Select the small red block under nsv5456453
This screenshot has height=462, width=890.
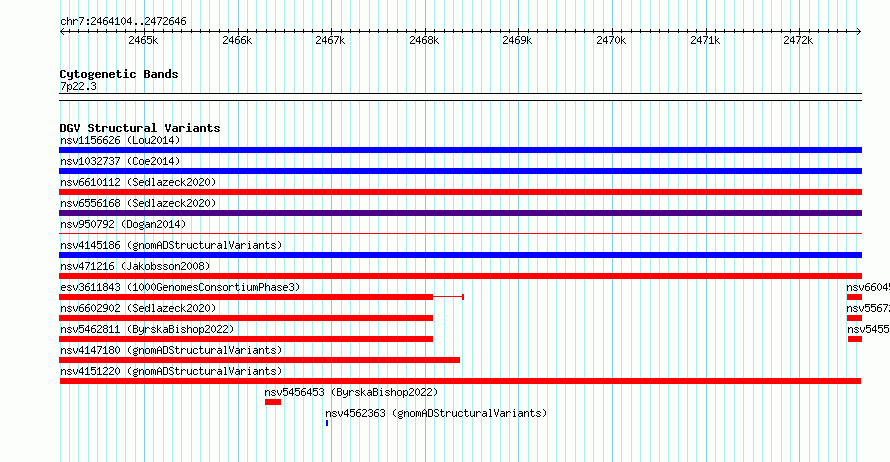(273, 402)
